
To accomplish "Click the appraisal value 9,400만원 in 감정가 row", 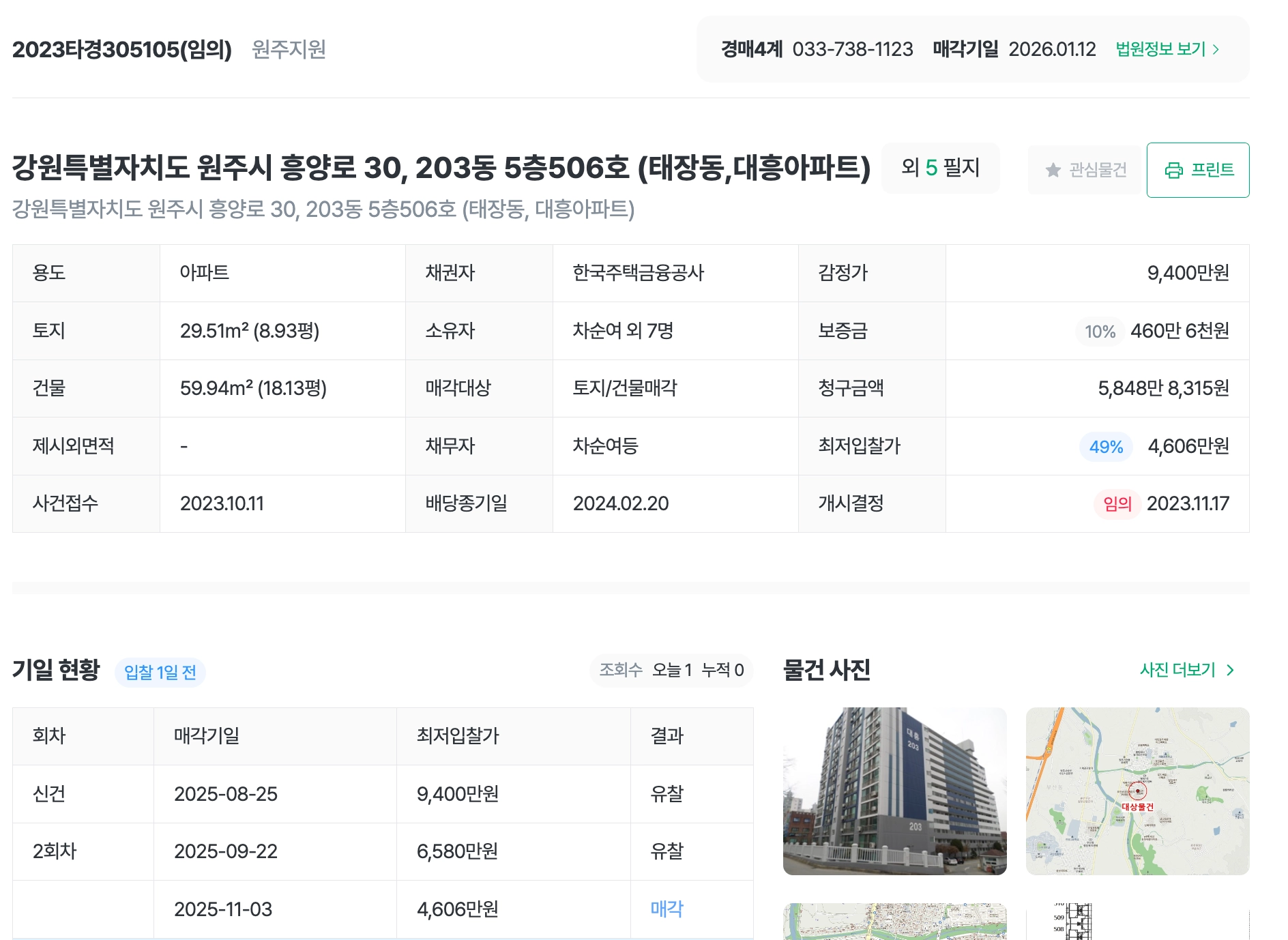I will (1188, 273).
